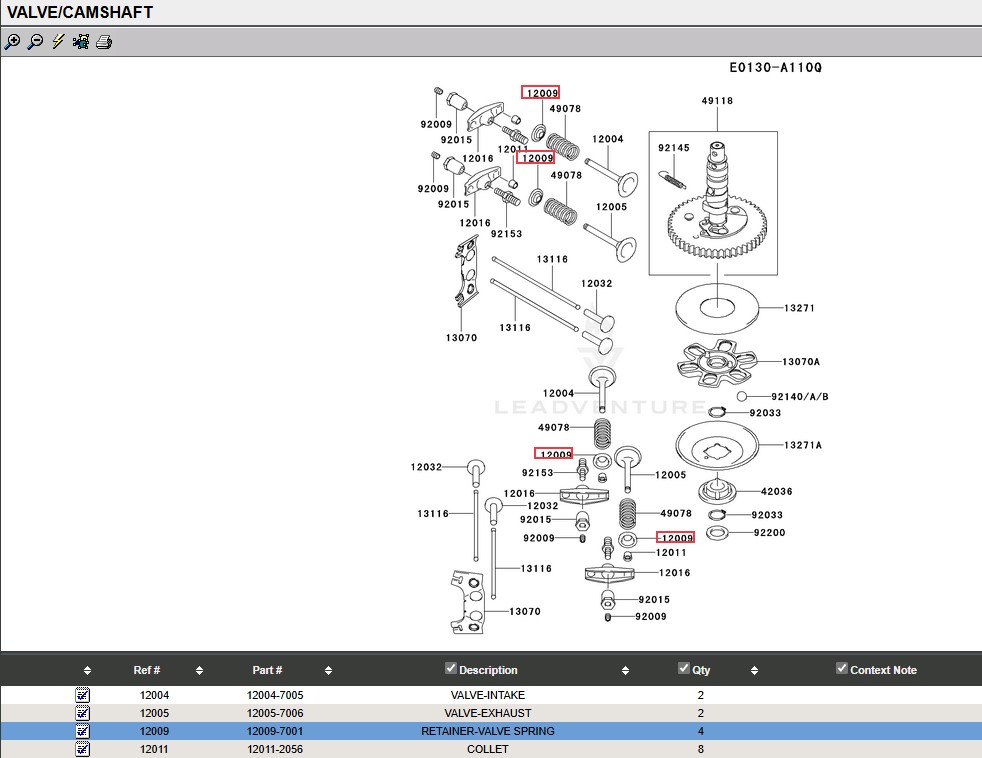Viewport: 982px width, 758px height.
Task: Click note icon on RETAINER-VALVE SPRING row
Action: click(x=82, y=731)
